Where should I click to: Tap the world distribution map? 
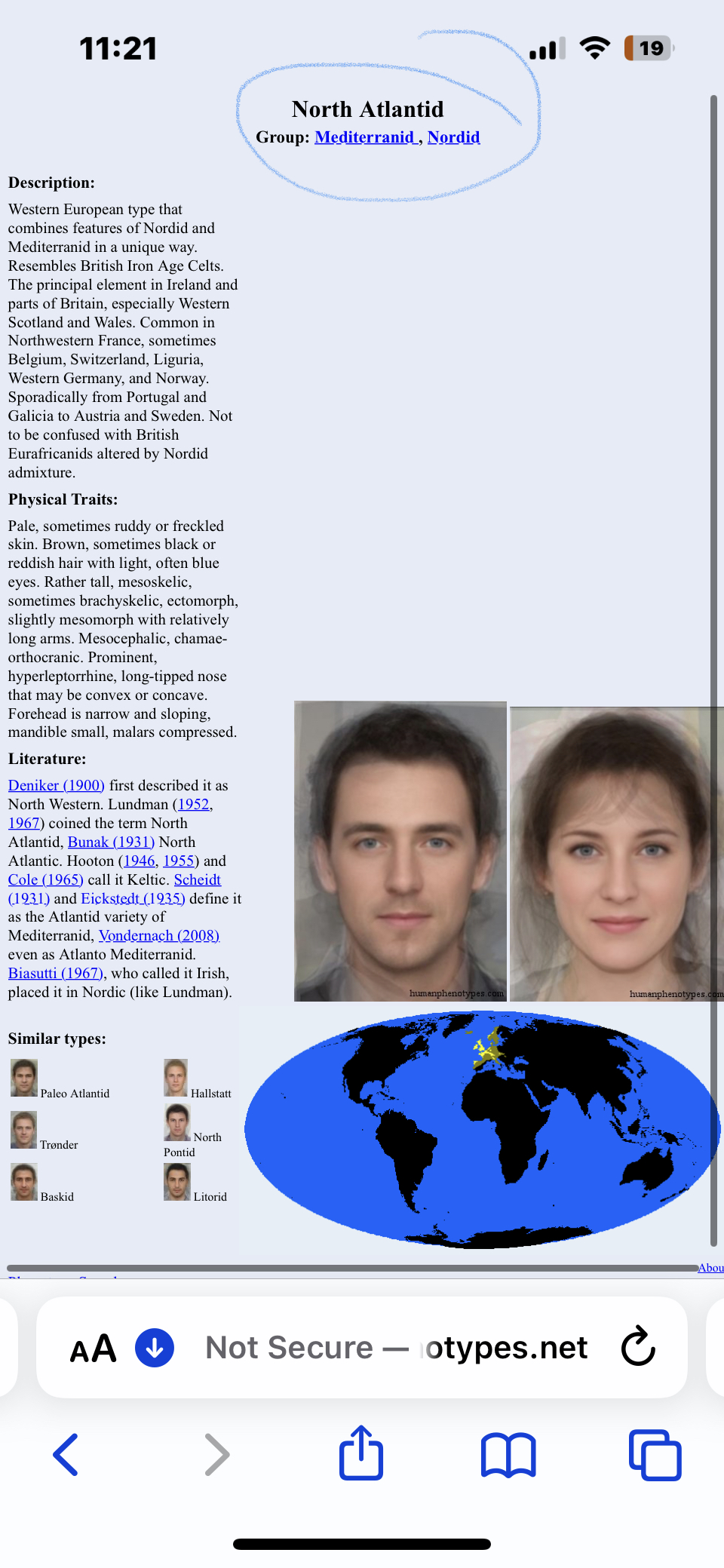[482, 1129]
